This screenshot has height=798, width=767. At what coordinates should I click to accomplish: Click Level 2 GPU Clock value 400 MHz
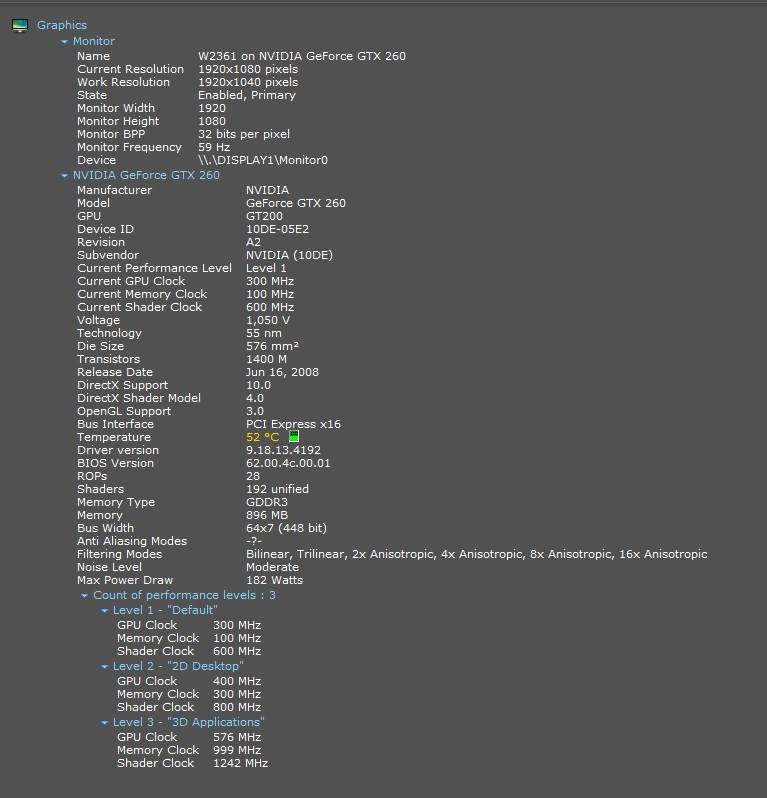point(237,681)
